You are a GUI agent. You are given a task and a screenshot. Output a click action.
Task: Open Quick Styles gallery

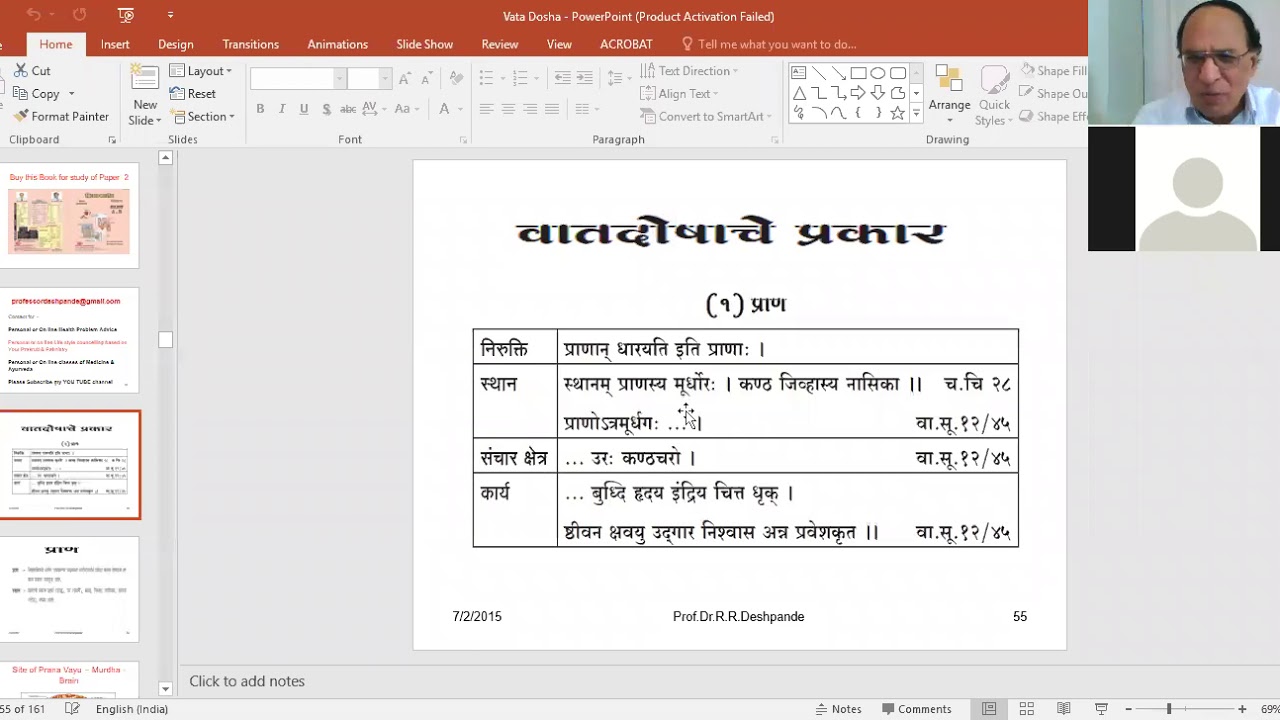coord(994,96)
